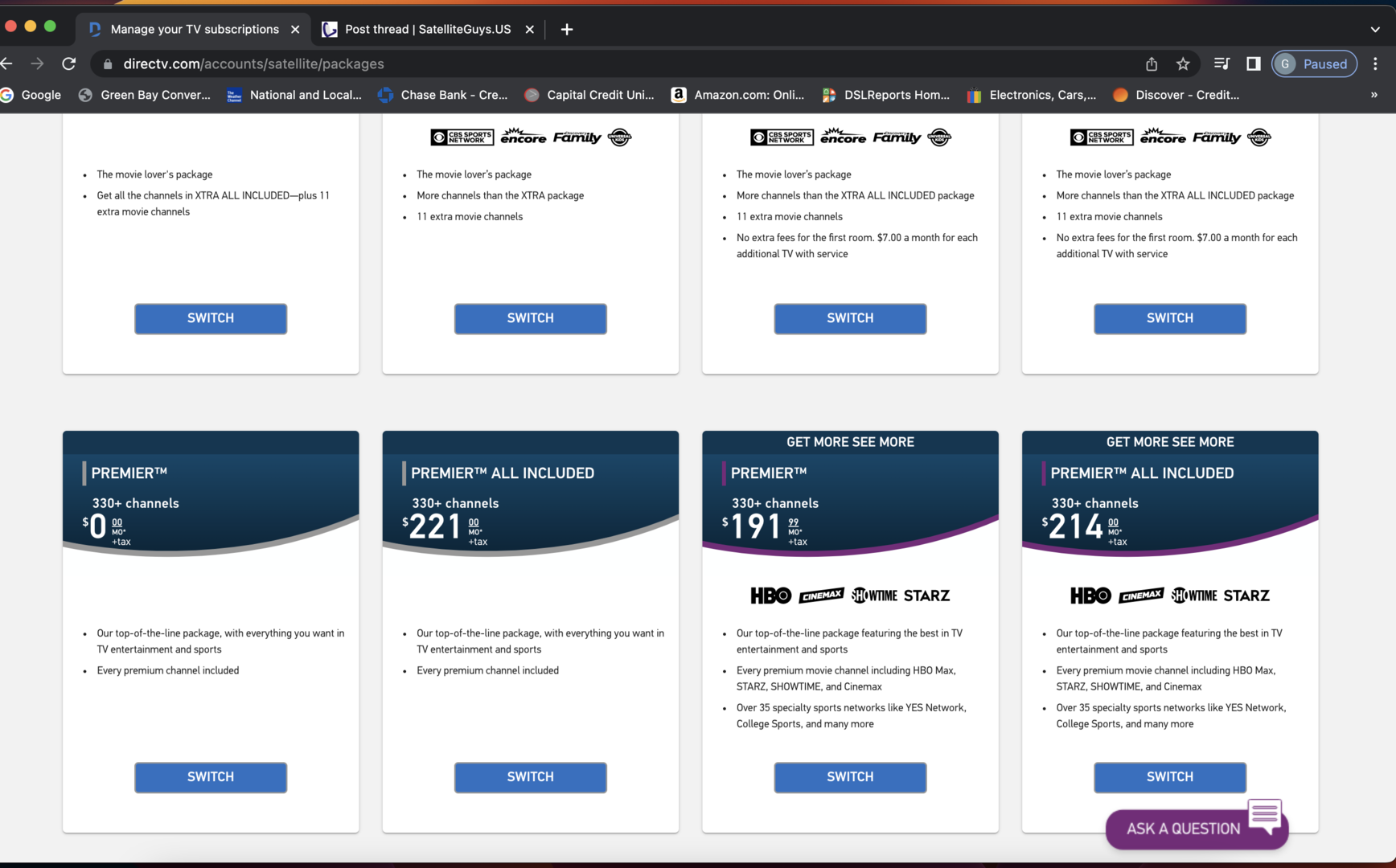The width and height of the screenshot is (1396, 868).
Task: Reload the DIRECTV packages page
Action: pyautogui.click(x=69, y=63)
